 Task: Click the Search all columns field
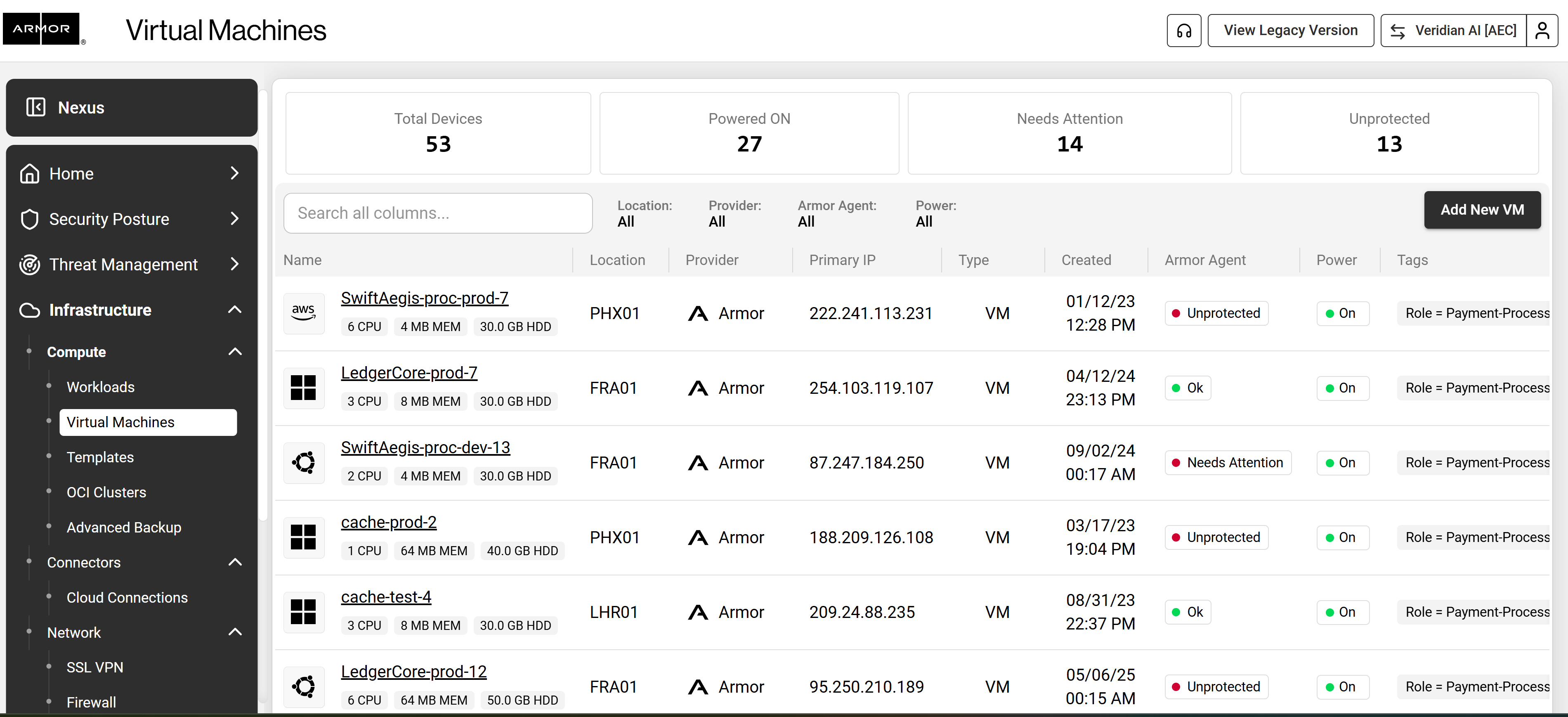pyautogui.click(x=438, y=213)
